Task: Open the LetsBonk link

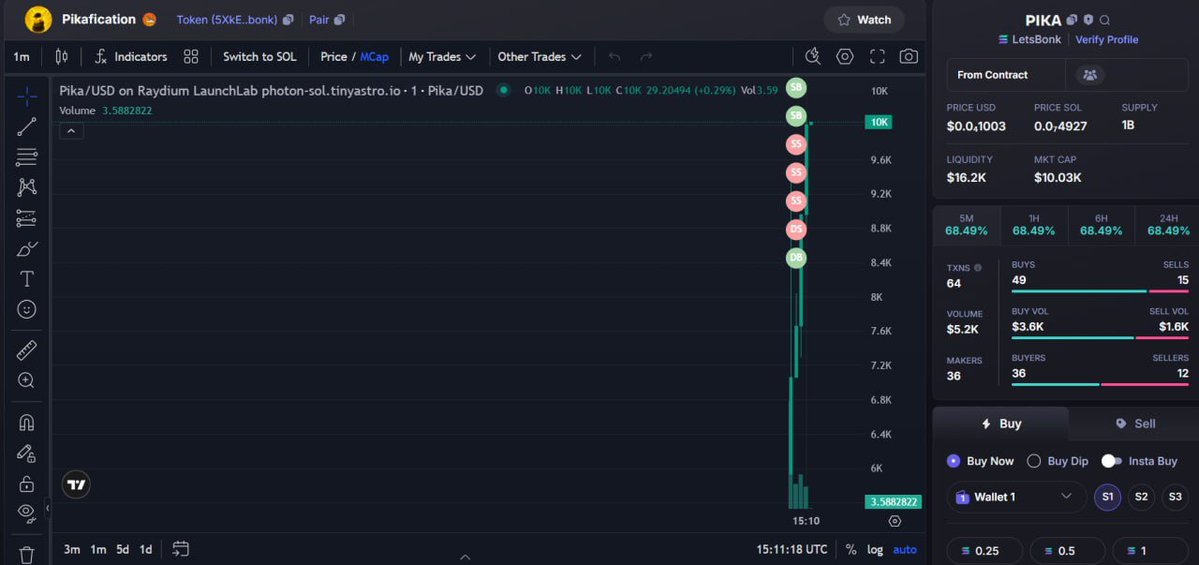Action: 1030,39
